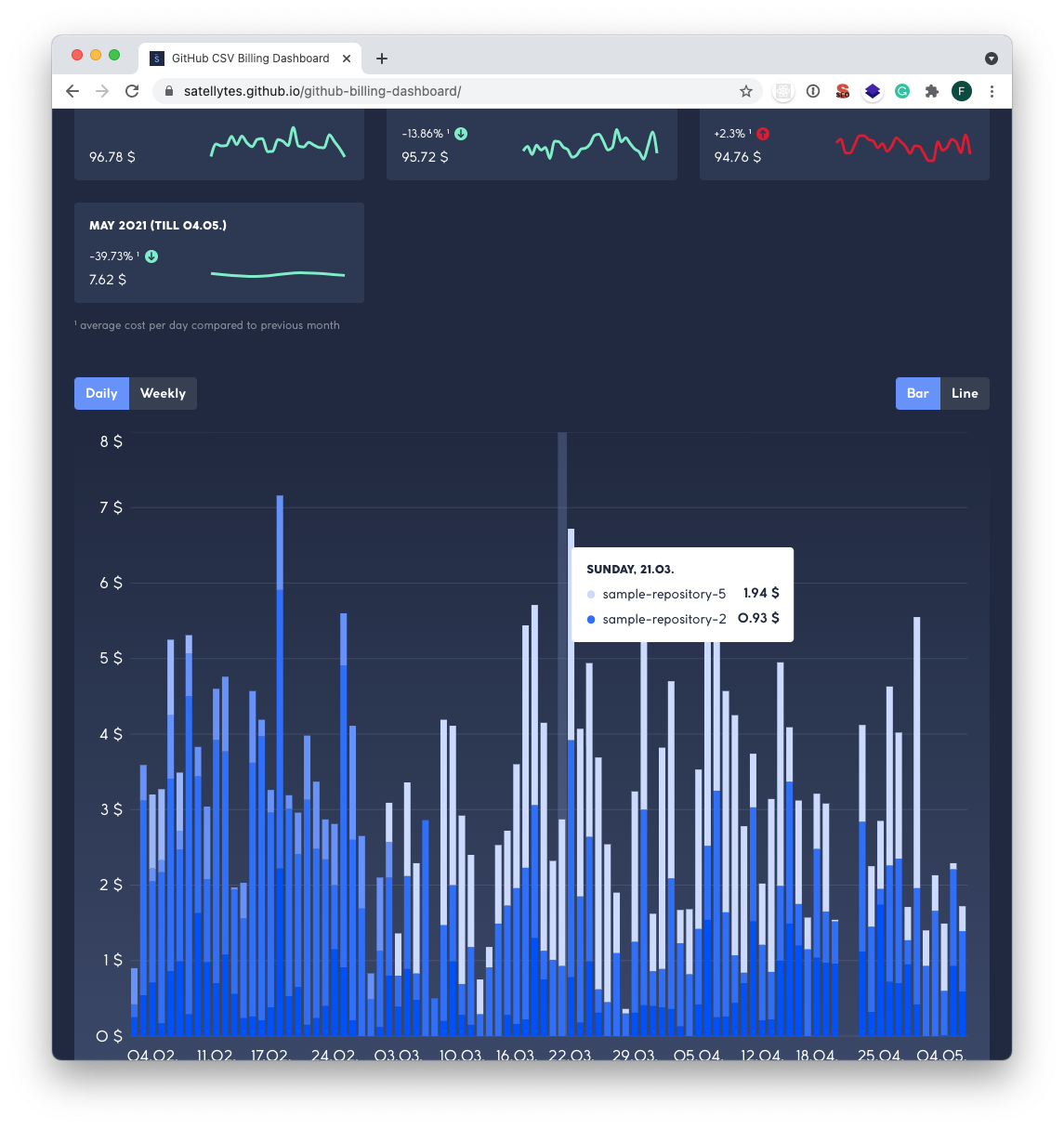Image resolution: width=1064 pixels, height=1129 pixels.
Task: Switch to Weekly chart view
Action: [x=163, y=393]
